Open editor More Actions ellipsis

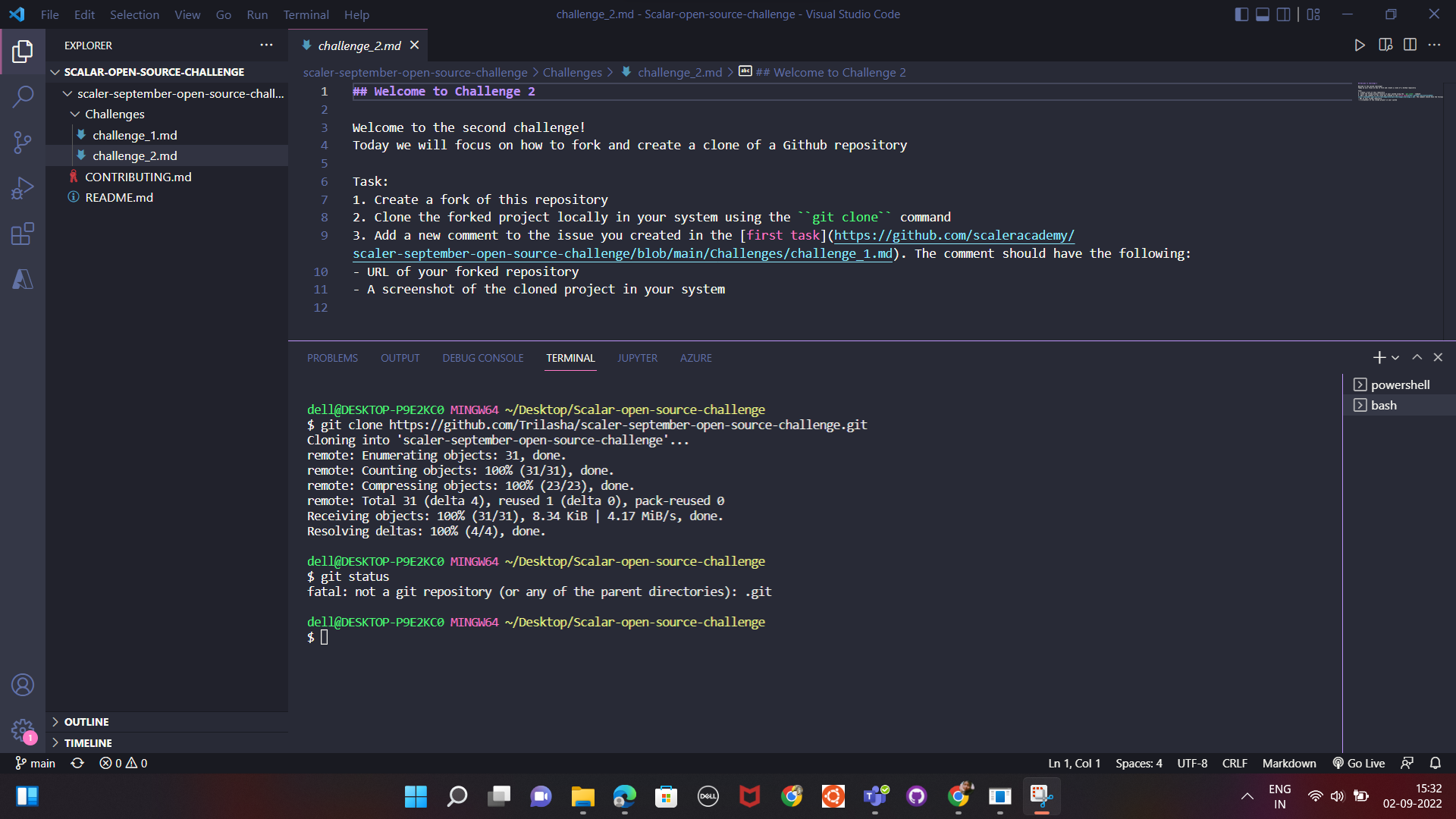tap(1434, 45)
